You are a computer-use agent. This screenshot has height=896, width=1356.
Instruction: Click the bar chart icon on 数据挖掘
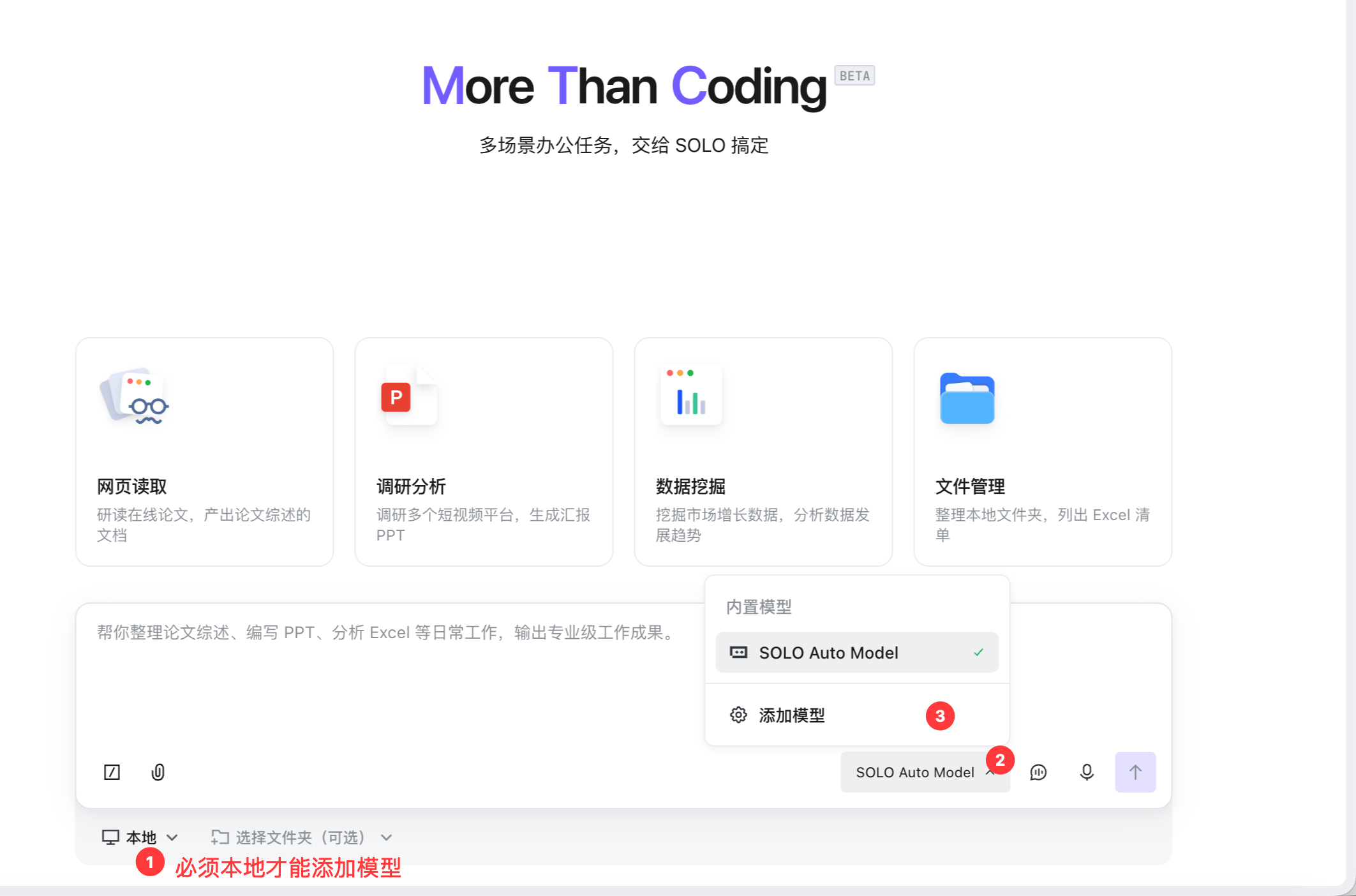point(691,394)
